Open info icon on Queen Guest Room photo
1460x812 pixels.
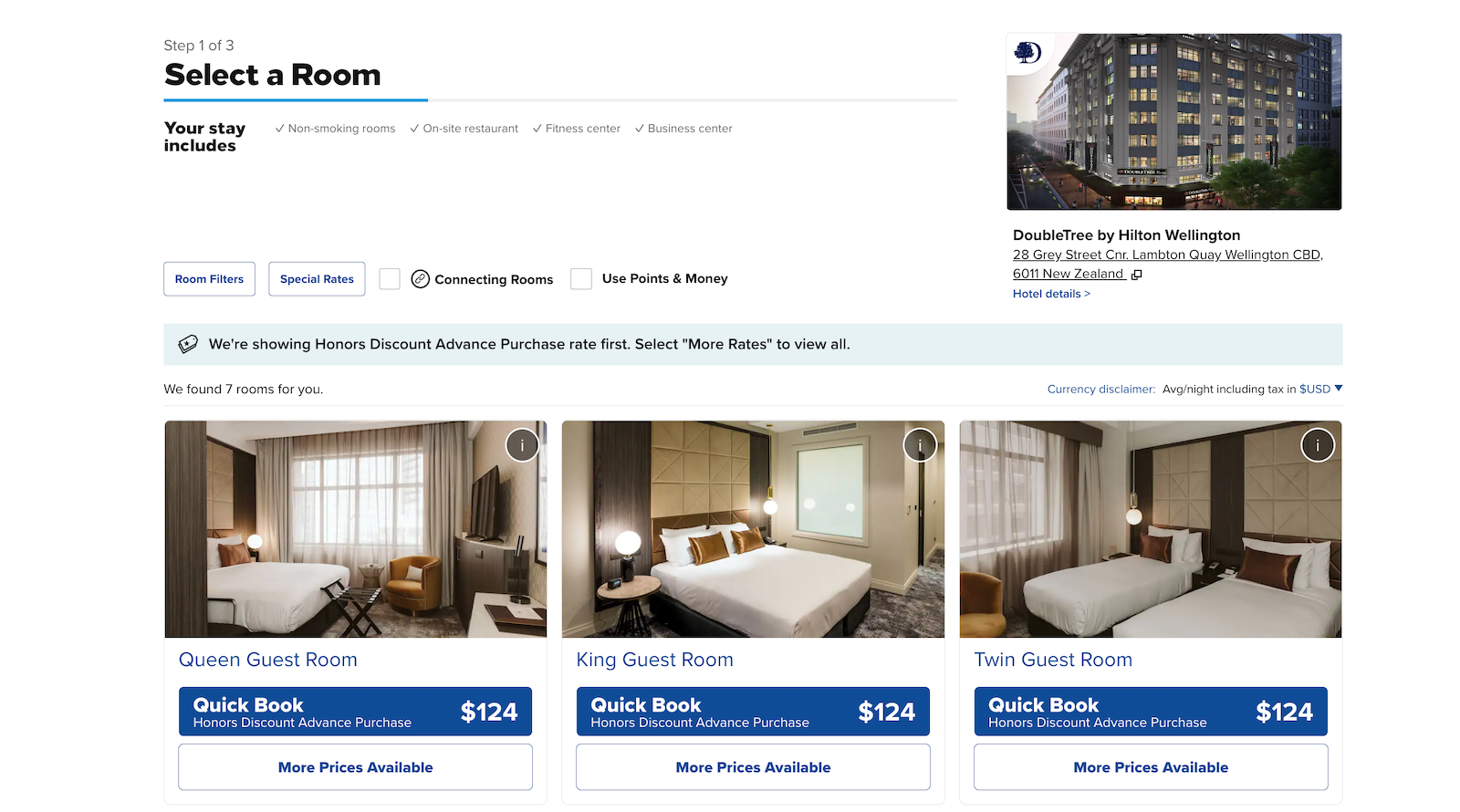(522, 445)
